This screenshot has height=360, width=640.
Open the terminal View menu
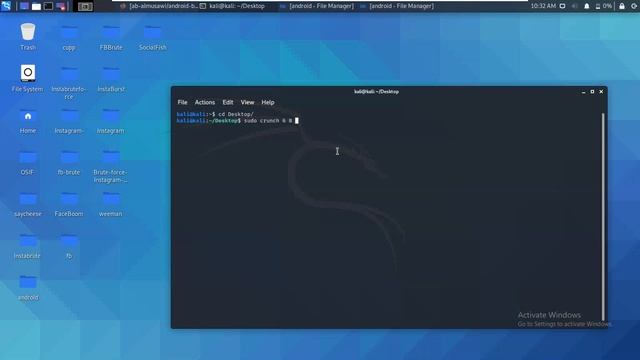(247, 102)
